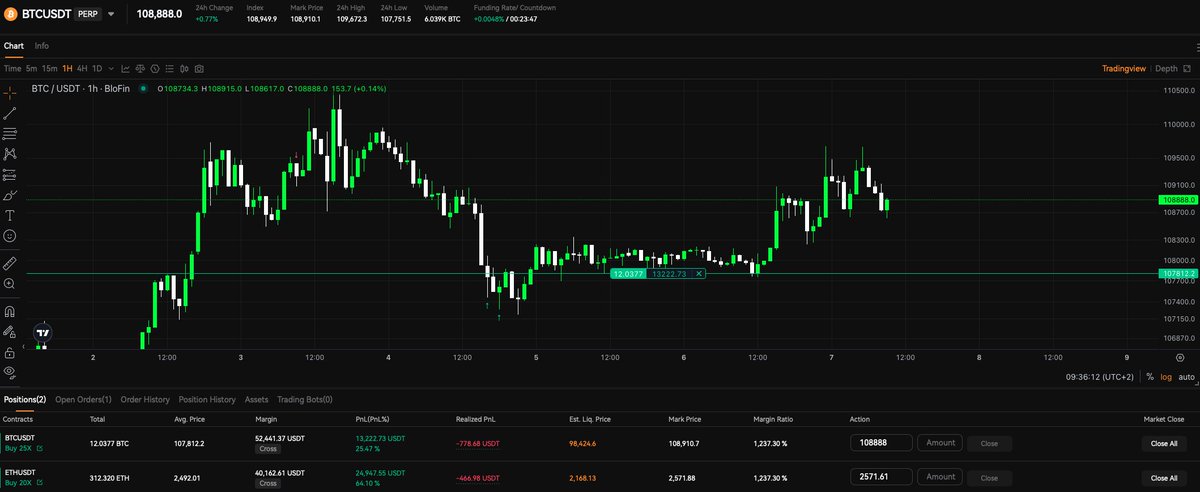Open the Fibonacci and horizontal lines tool
Image resolution: width=1200 pixels, height=492 pixels.
(10, 133)
